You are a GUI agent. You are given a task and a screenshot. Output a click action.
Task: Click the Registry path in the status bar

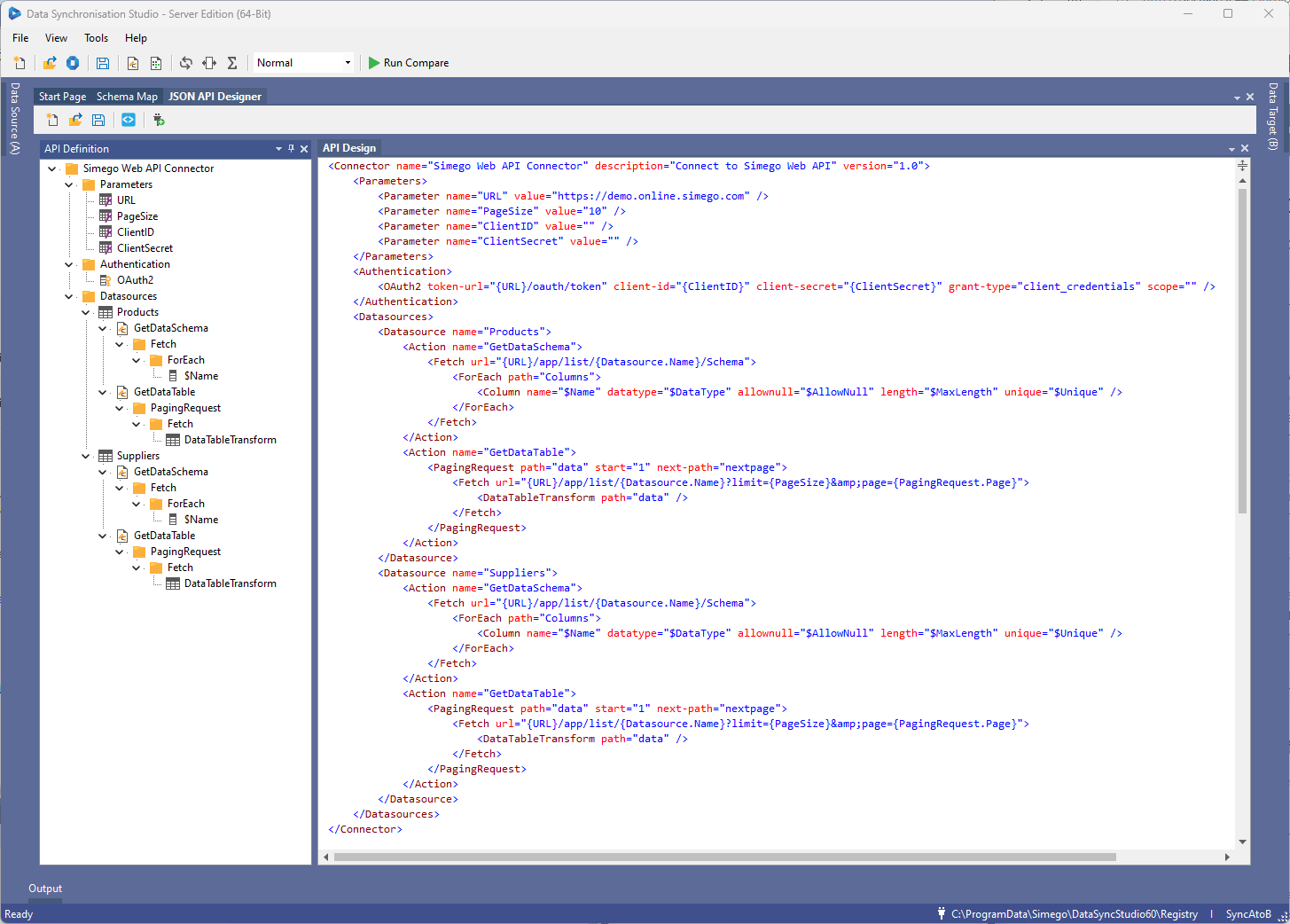[x=1074, y=914]
